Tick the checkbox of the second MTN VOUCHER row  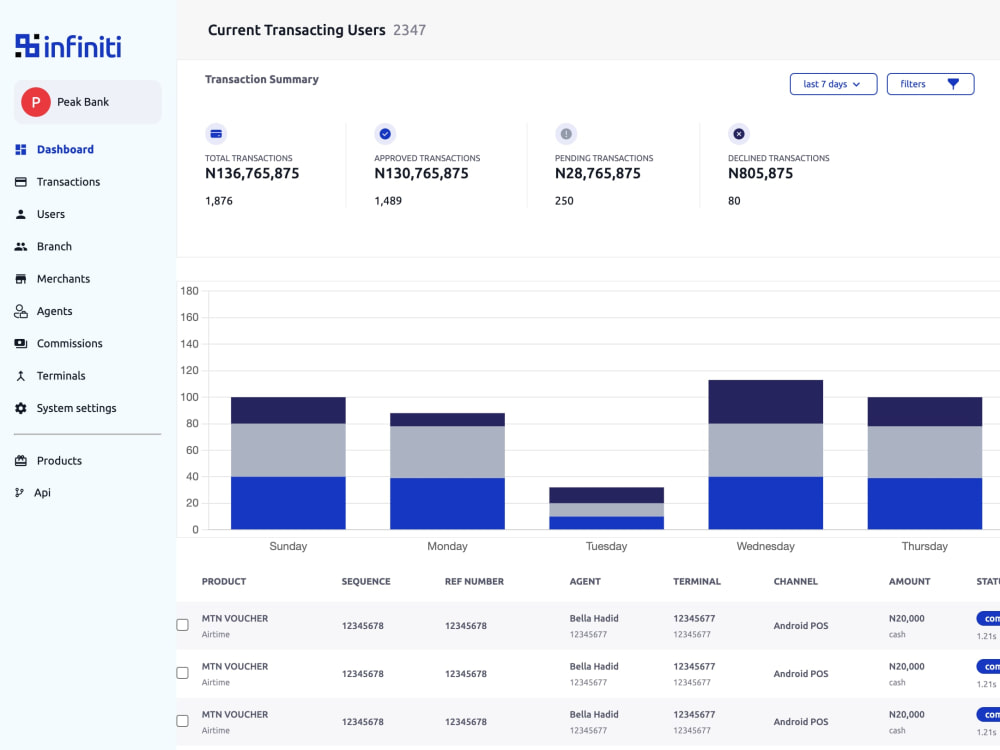coord(183,673)
